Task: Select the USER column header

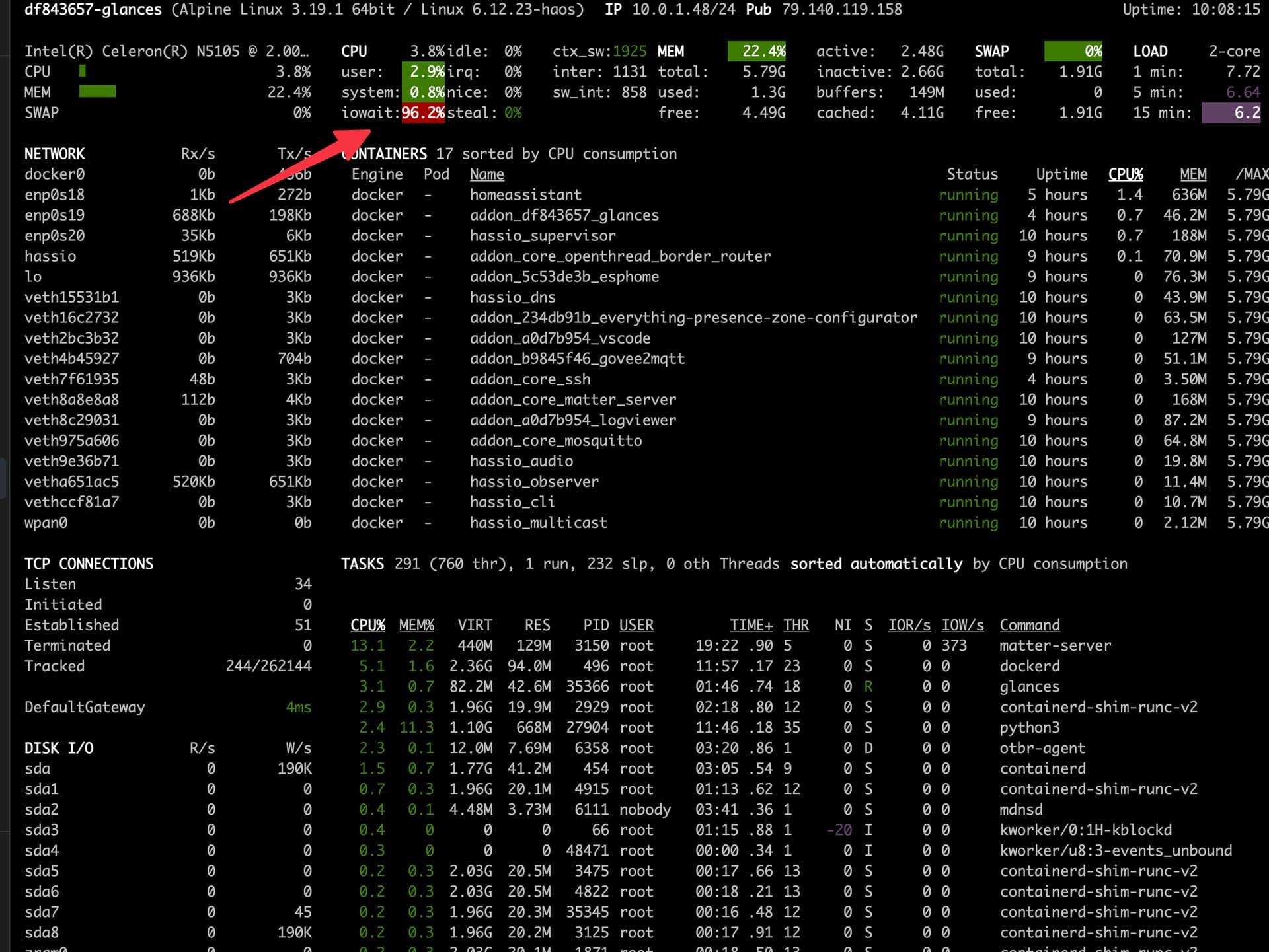Action: tap(636, 625)
